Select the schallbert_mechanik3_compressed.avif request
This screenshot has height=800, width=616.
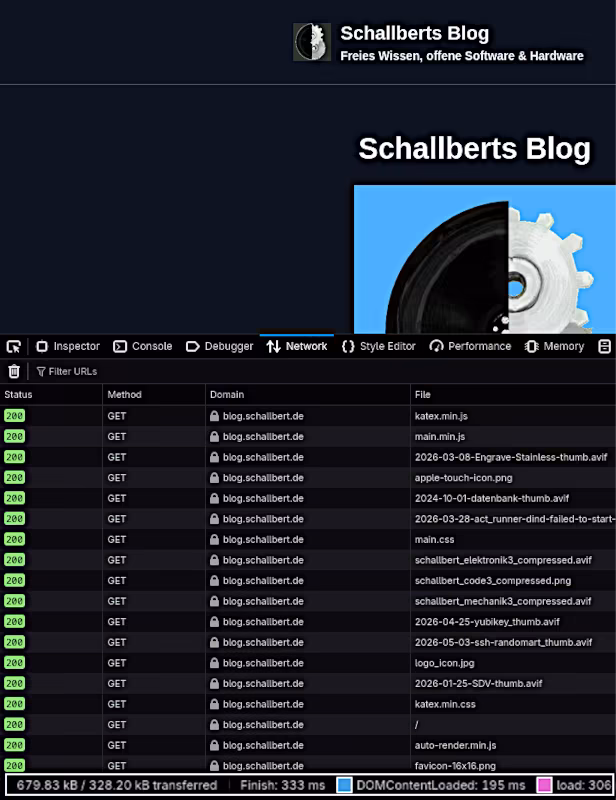(308, 601)
